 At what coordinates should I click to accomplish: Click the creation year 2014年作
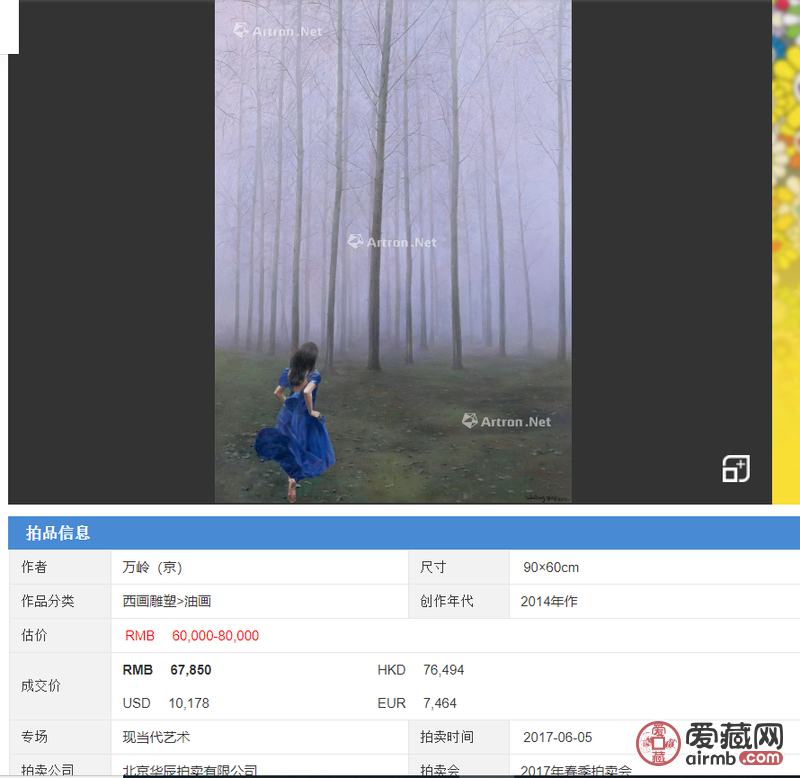[549, 601]
